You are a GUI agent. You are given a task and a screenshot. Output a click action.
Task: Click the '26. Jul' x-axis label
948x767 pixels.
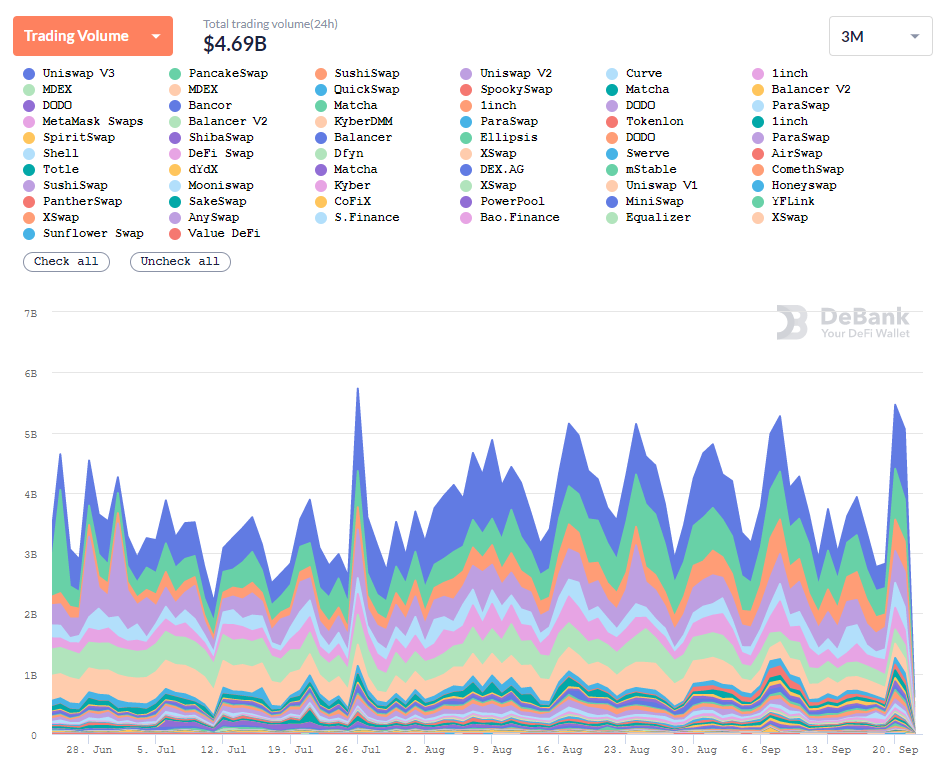tap(358, 749)
